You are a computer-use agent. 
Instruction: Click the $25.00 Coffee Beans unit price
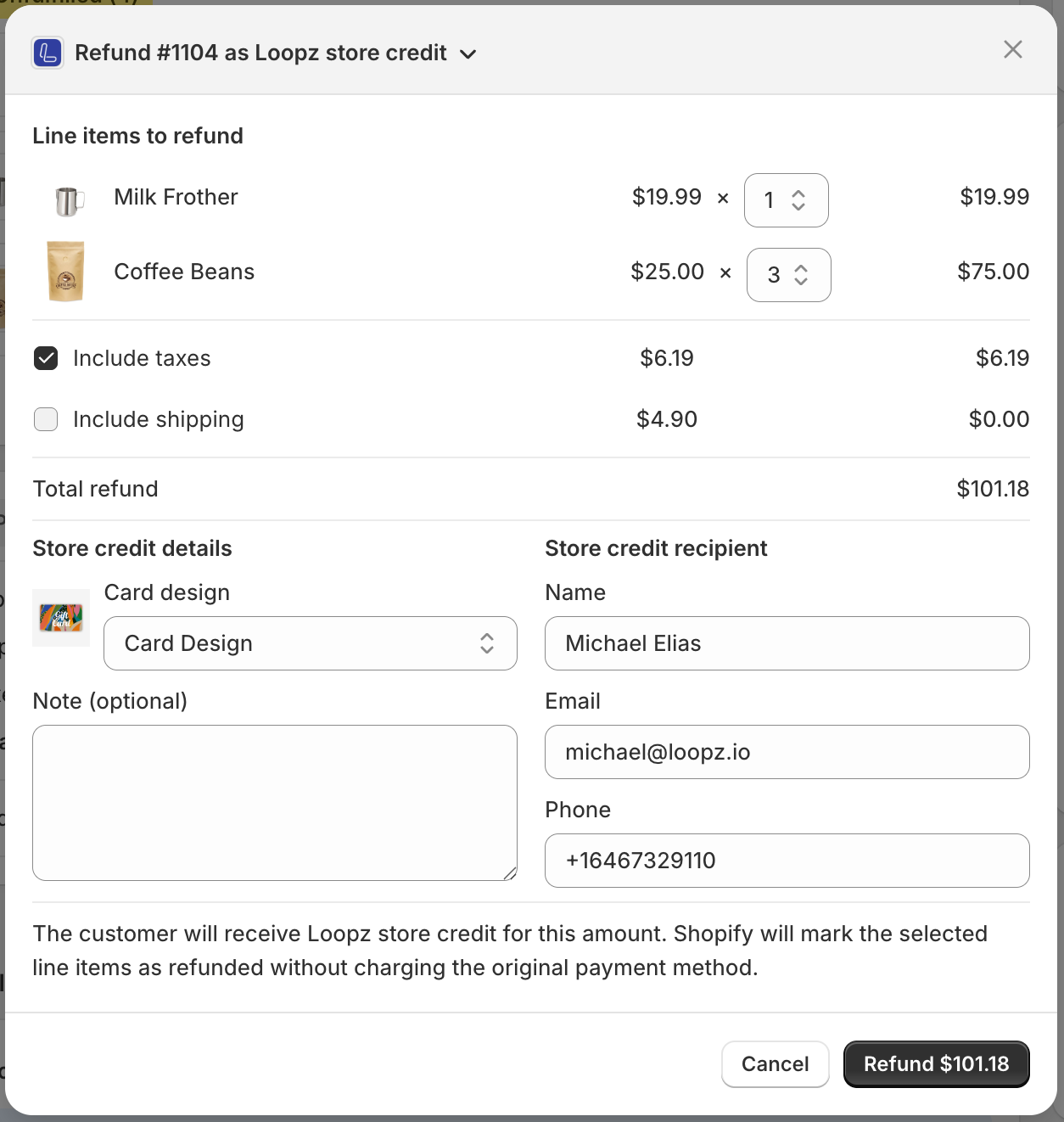click(667, 272)
